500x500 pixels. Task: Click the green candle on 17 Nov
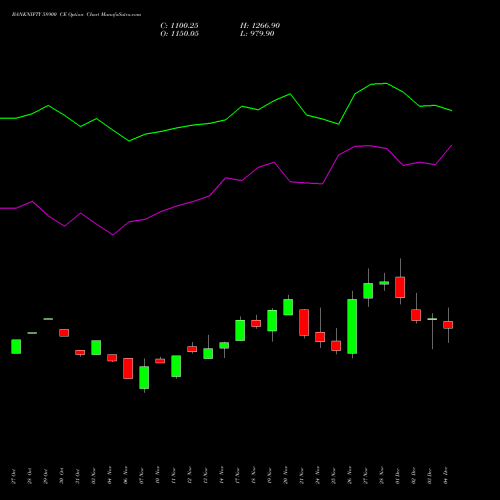click(x=240, y=330)
